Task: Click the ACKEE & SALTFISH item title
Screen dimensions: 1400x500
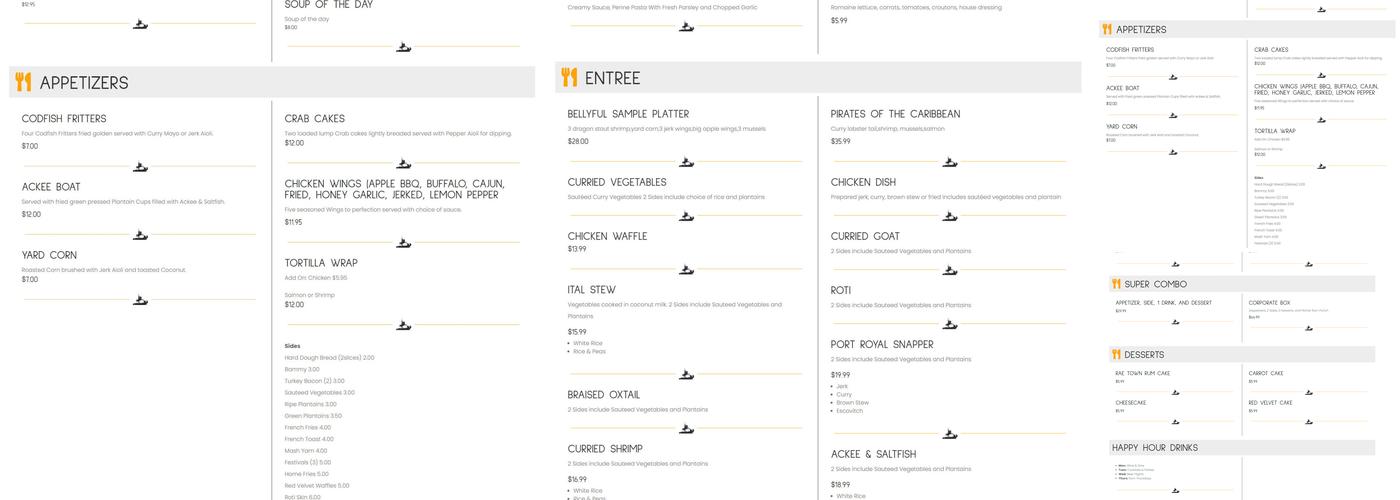Action: tap(873, 454)
